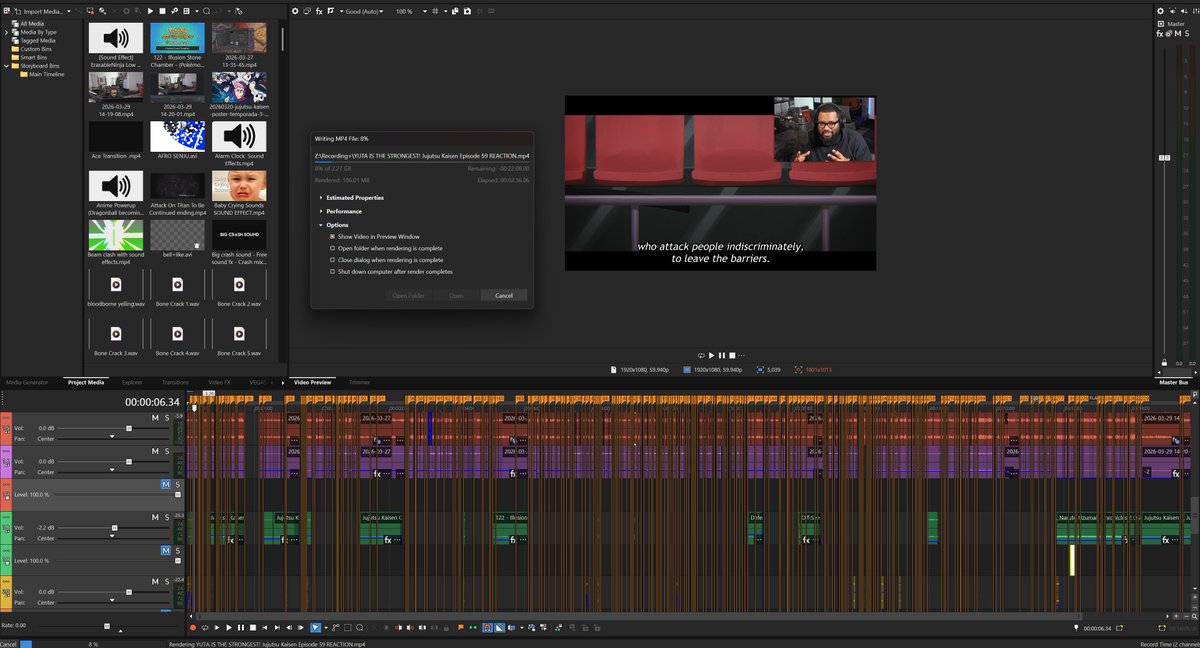The height and width of the screenshot is (648, 1200).
Task: Switch to the Project Media tab
Action: [85, 382]
